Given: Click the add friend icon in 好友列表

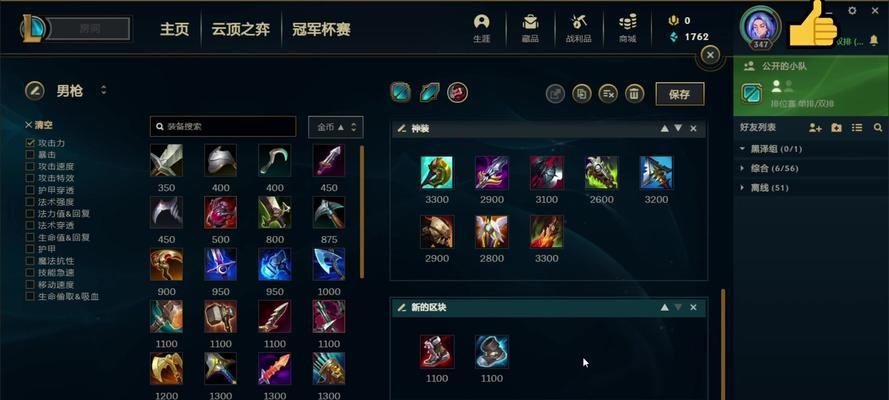Looking at the screenshot, I should 815,128.
